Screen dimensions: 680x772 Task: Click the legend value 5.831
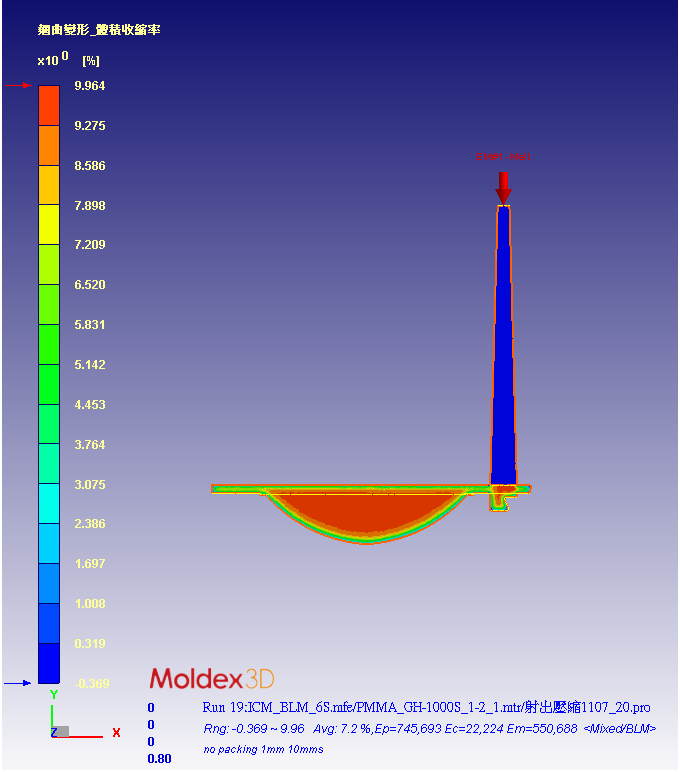click(90, 324)
